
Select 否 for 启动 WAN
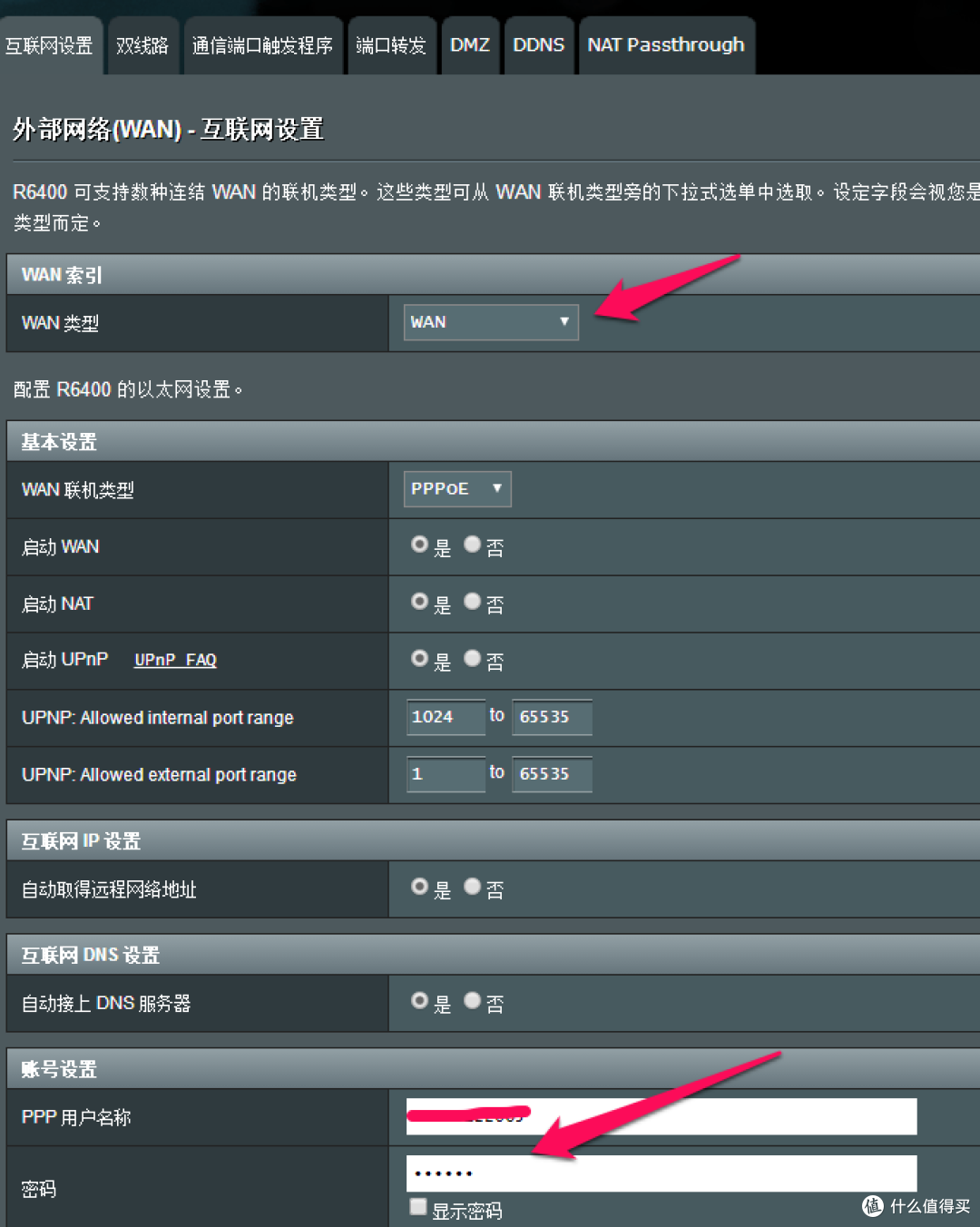[472, 545]
